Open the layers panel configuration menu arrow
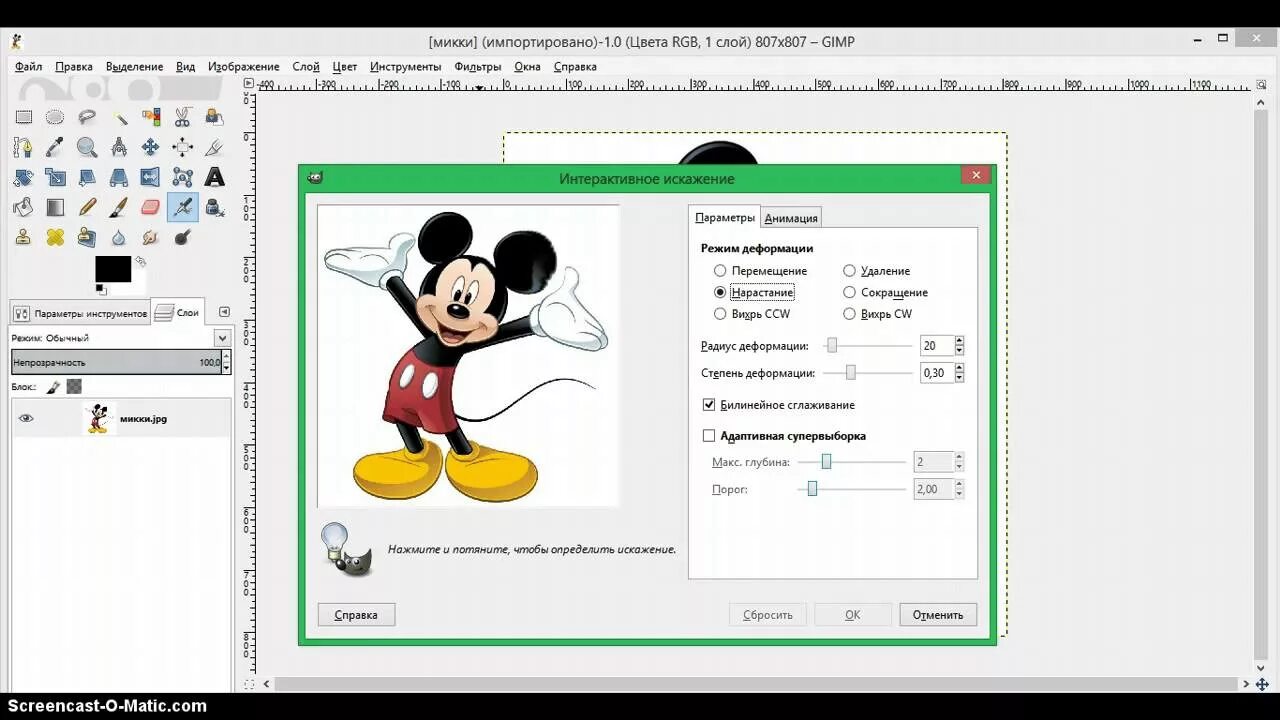Screen dimensions: 1280x720 click(224, 312)
